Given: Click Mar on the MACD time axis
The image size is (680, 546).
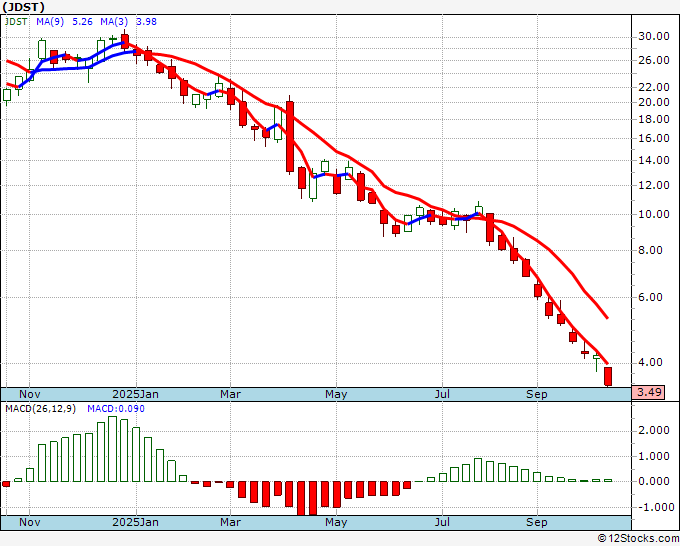Looking at the screenshot, I should point(230,522).
